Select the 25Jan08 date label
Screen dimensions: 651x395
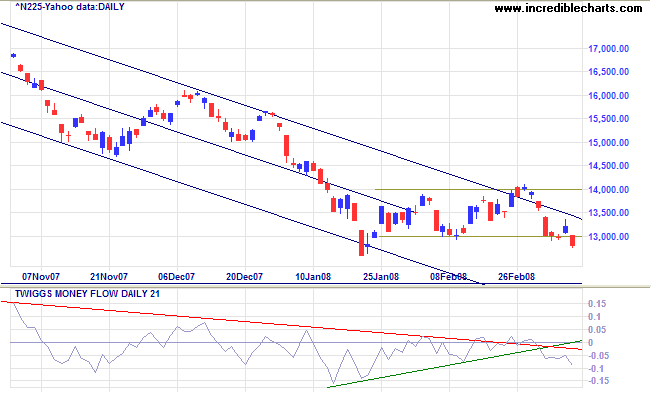[x=381, y=277]
